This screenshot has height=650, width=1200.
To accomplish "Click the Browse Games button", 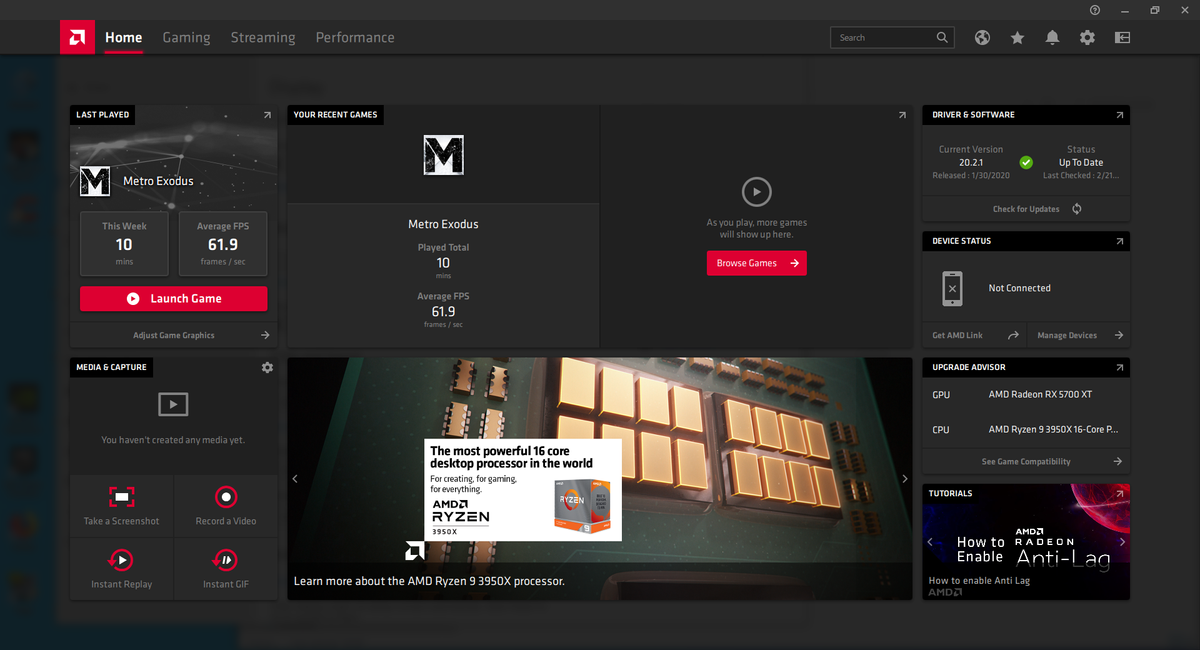I will click(x=756, y=263).
